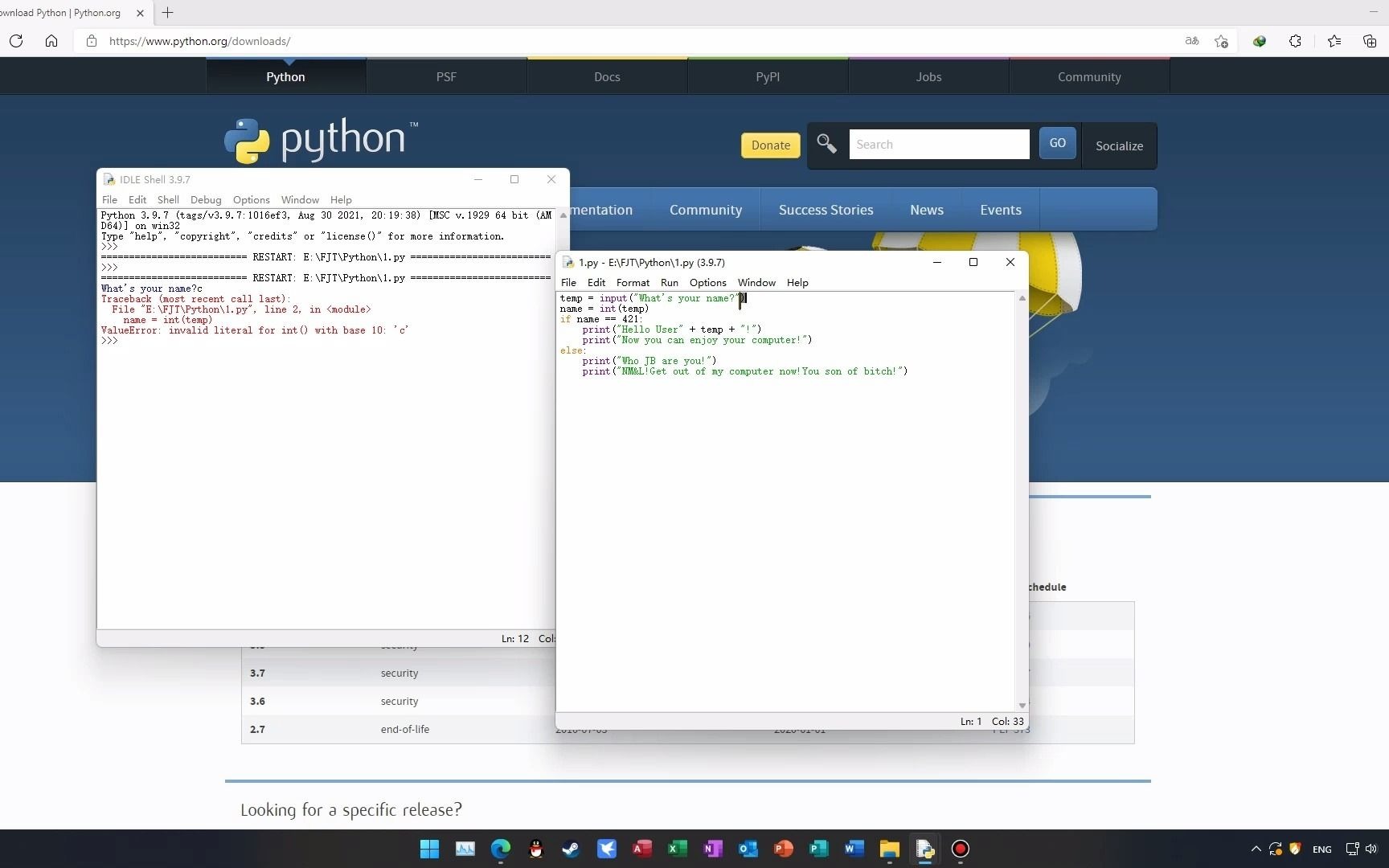Expand hidden icons in the system tray
Viewport: 1389px width, 868px height.
tap(1255, 849)
